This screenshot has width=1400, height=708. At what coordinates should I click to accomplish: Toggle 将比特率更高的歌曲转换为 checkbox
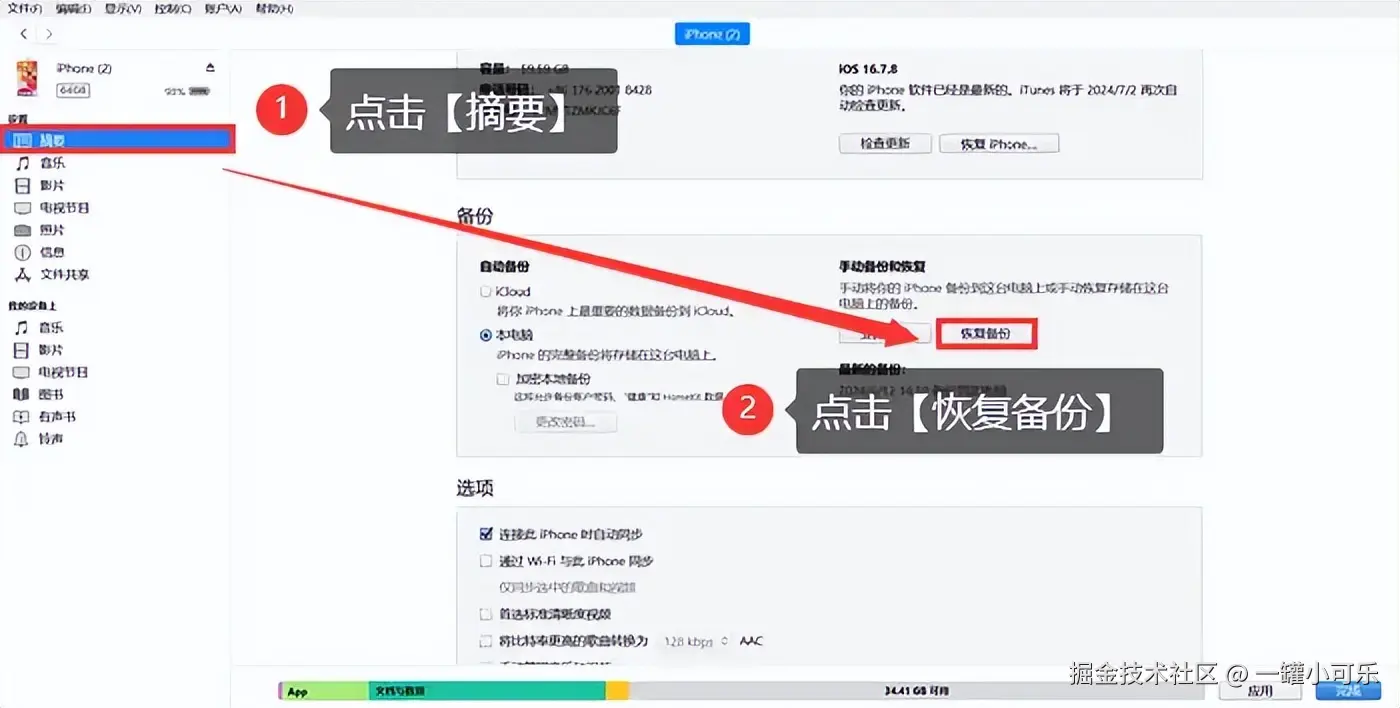click(x=486, y=641)
